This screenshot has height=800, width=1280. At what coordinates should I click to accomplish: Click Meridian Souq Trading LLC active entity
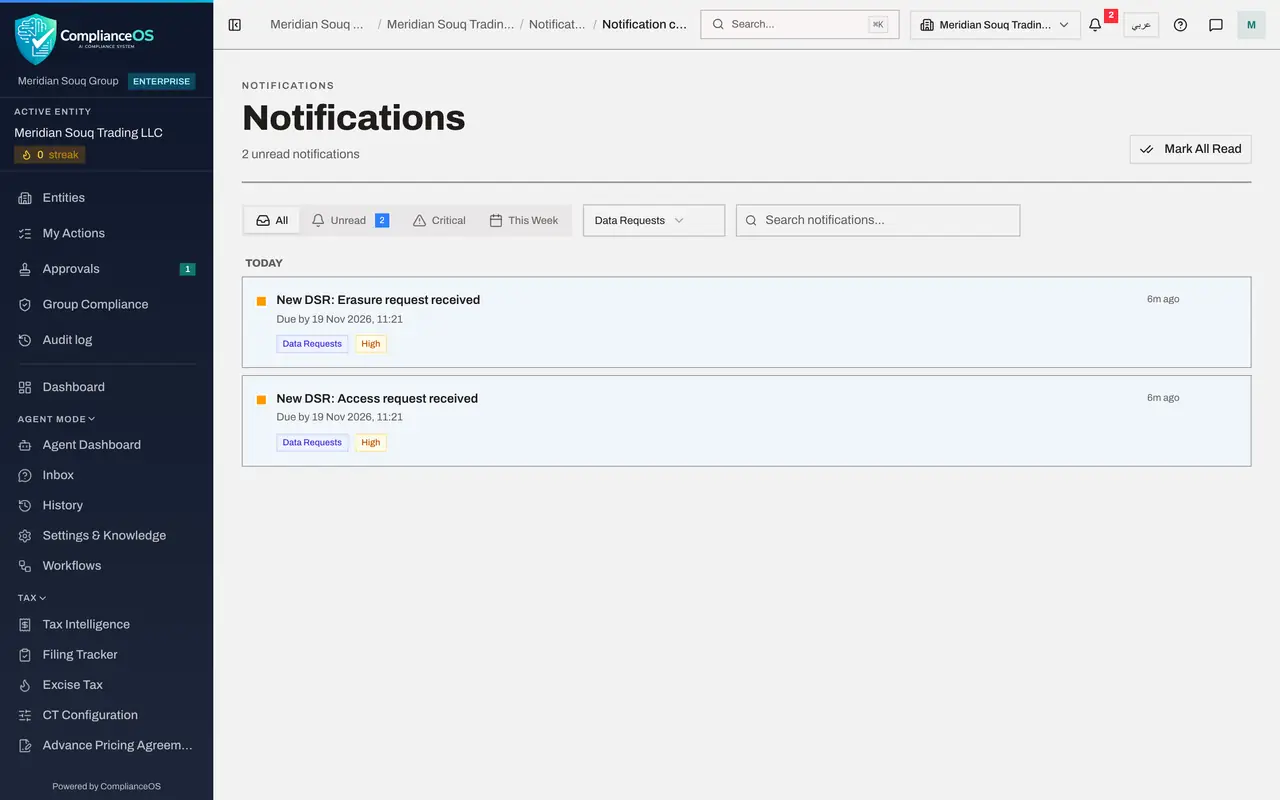click(x=88, y=133)
